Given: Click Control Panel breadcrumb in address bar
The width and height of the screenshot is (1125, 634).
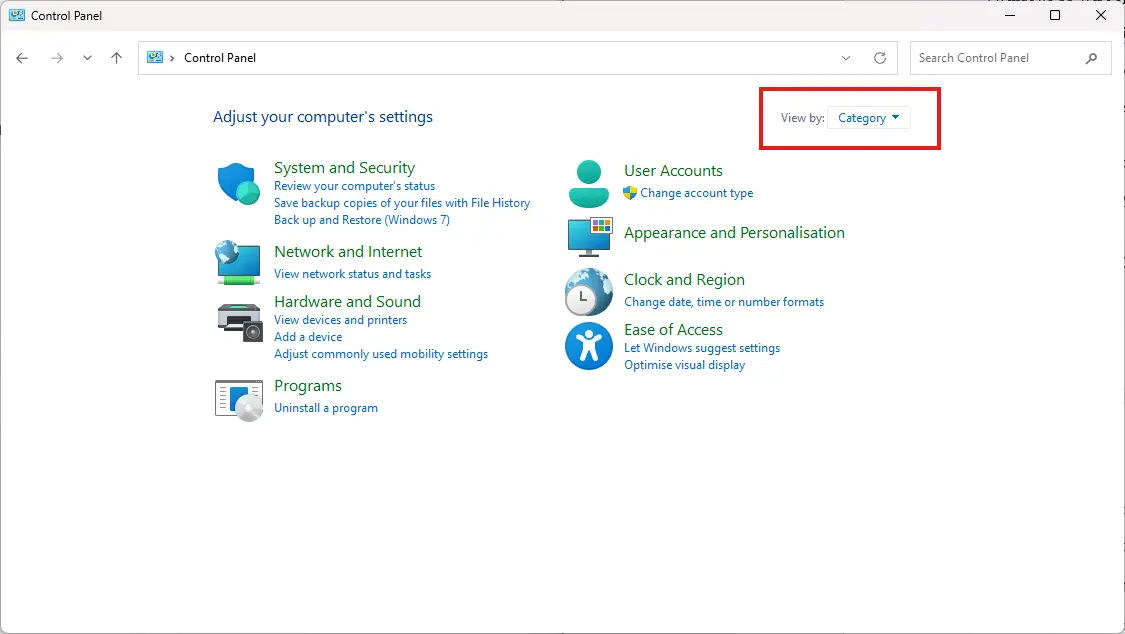Looking at the screenshot, I should (220, 58).
